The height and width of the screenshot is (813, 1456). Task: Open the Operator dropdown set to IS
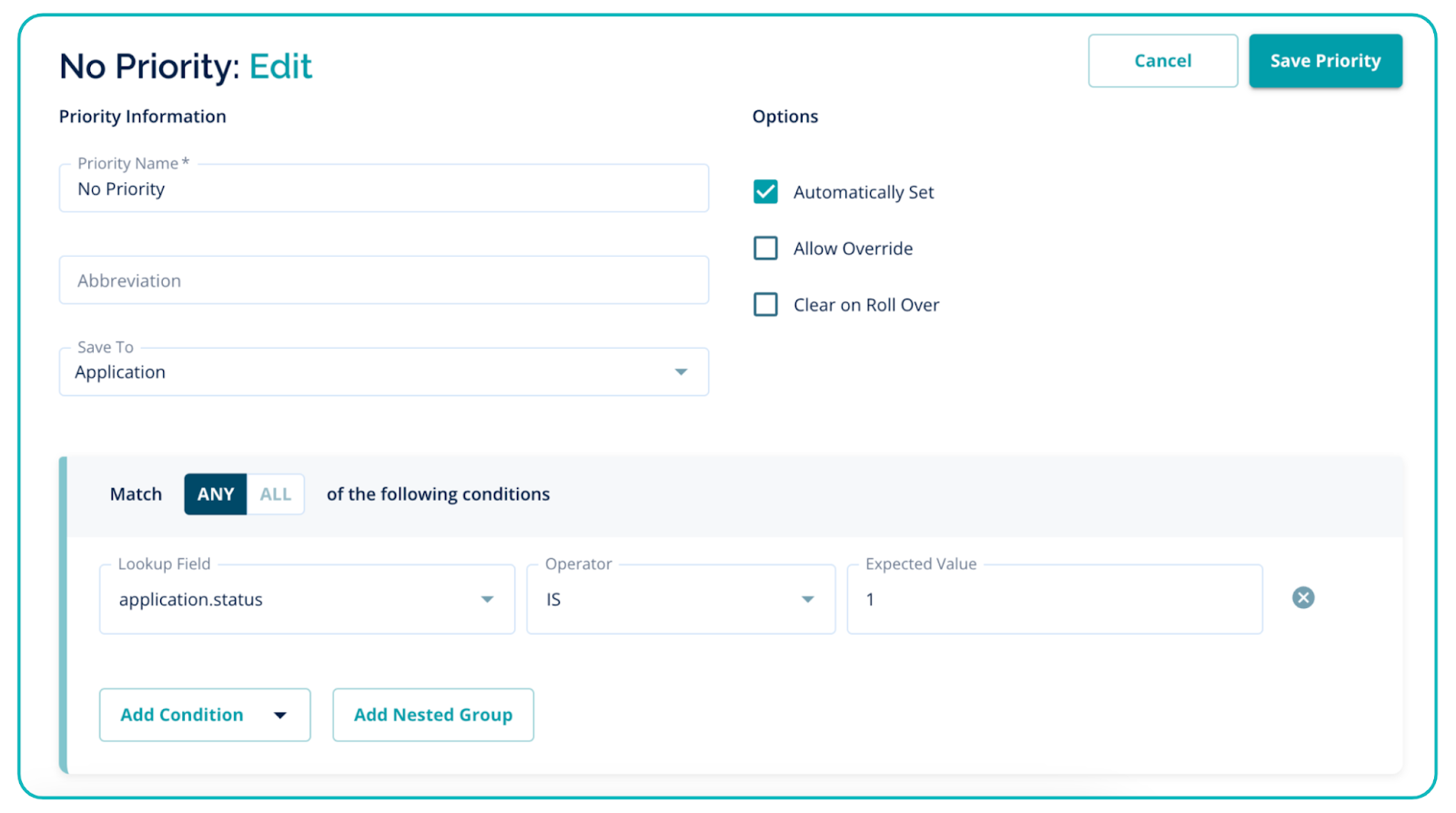(664, 599)
